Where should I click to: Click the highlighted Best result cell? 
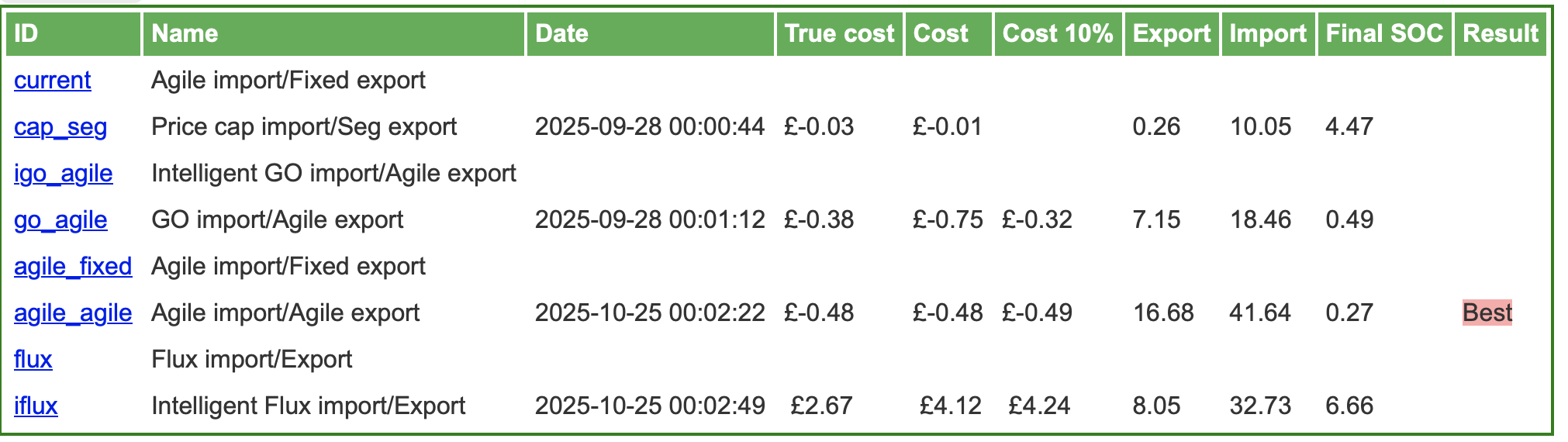click(x=1487, y=313)
